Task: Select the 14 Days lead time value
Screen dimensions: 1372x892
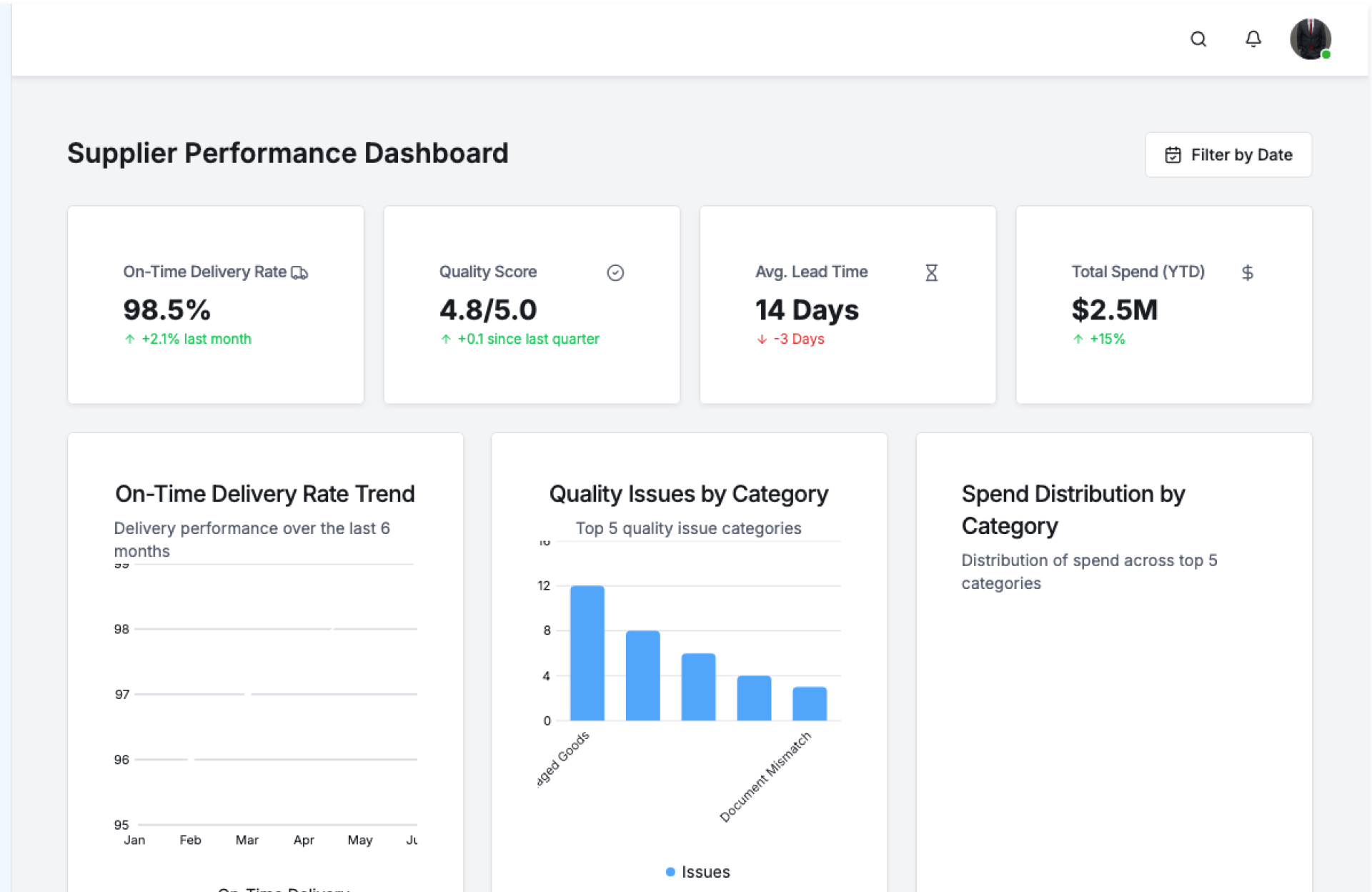Action: [x=807, y=310]
